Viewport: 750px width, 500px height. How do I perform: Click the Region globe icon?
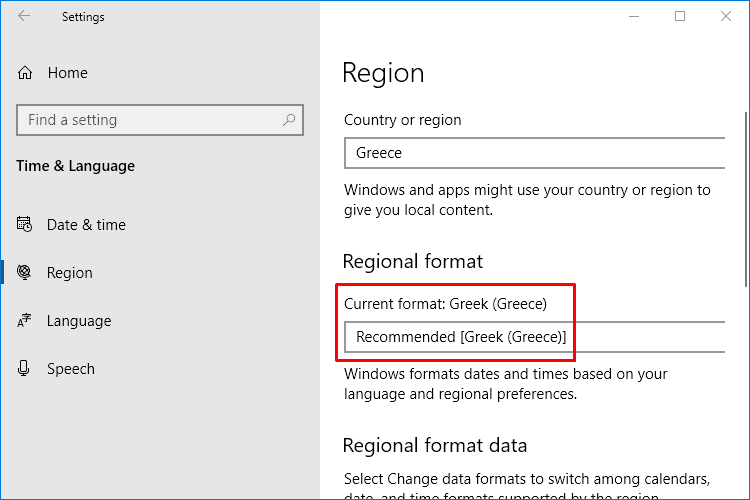24,272
